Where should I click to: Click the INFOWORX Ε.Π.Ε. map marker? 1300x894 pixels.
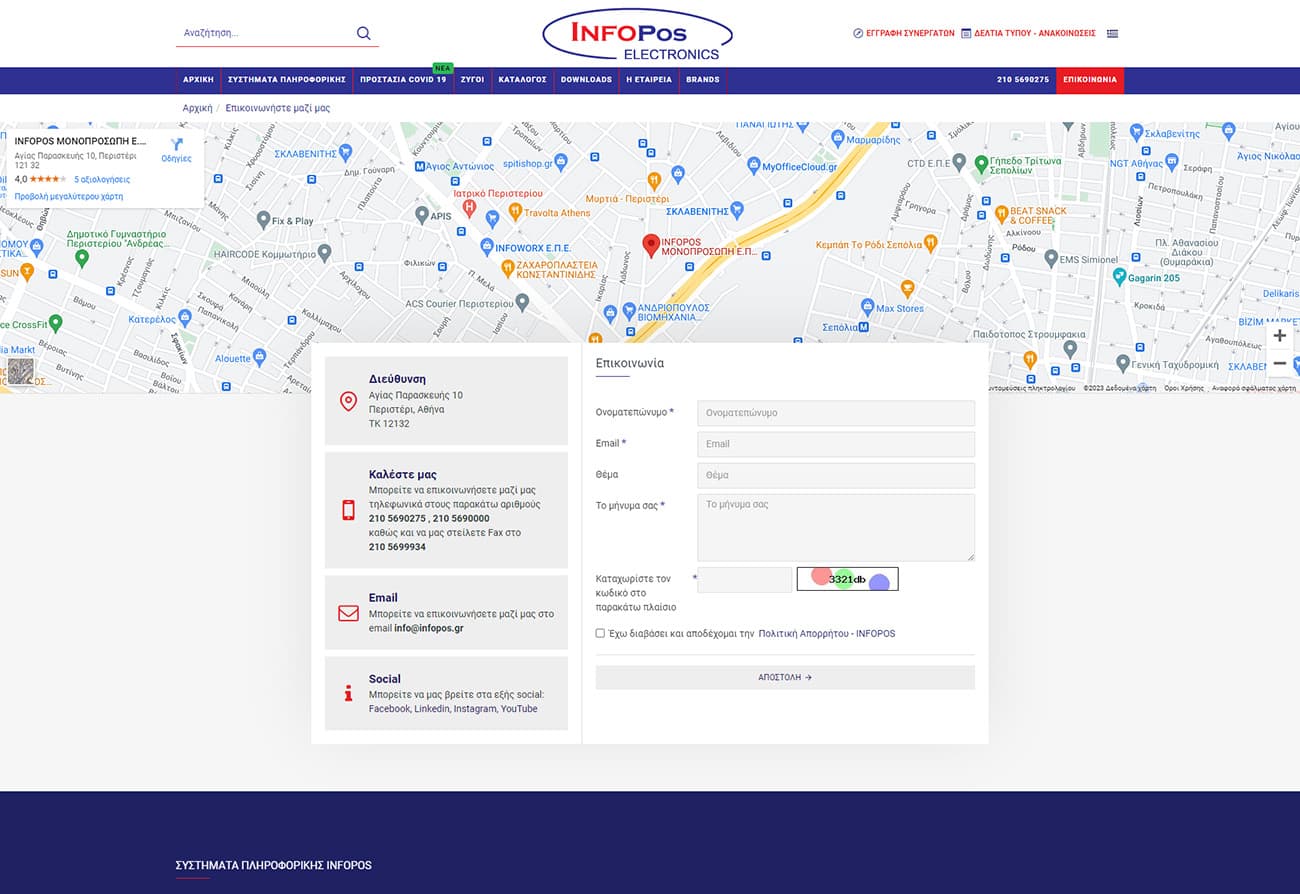click(x=487, y=245)
